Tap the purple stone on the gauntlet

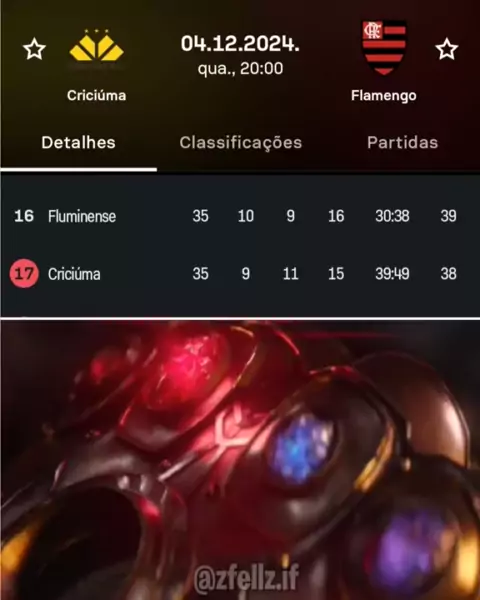(x=411, y=545)
